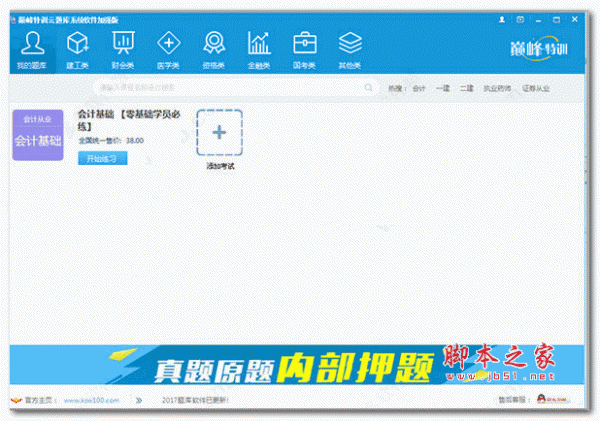Select hot search term 一建
Screen dimensions: 600x421
443,88
